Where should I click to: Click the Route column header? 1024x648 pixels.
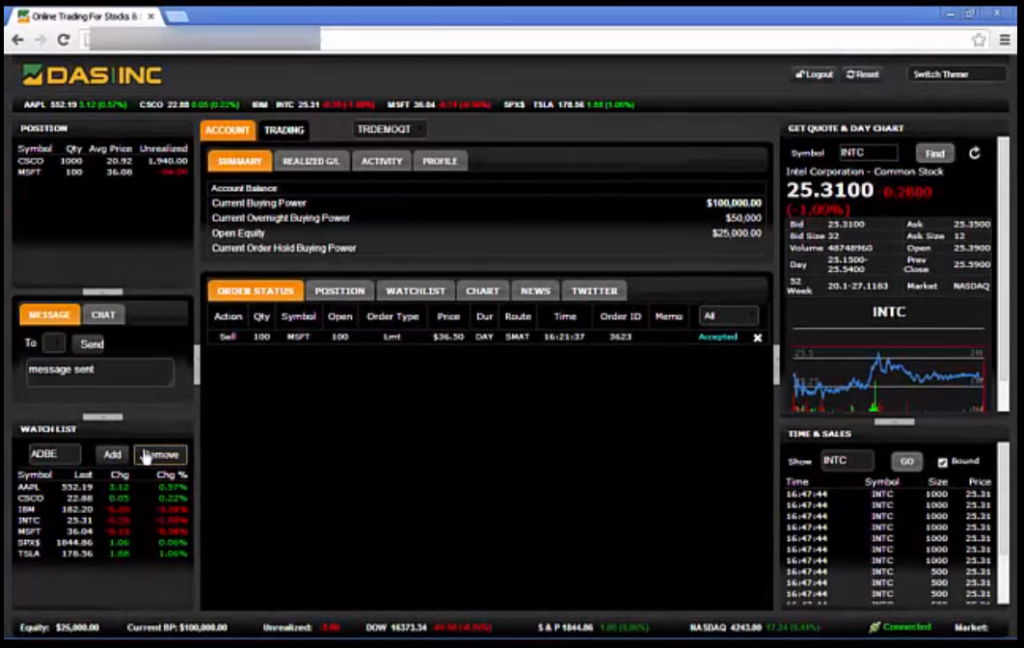click(517, 316)
